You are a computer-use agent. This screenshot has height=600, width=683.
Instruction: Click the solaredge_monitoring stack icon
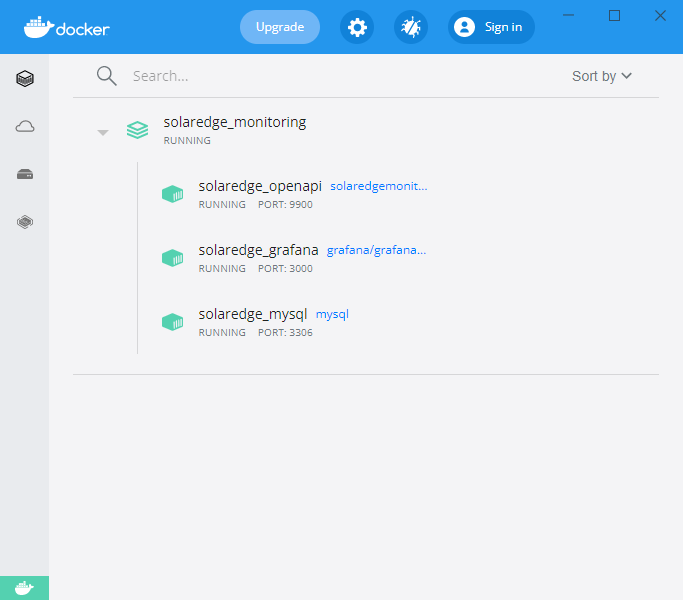137,130
